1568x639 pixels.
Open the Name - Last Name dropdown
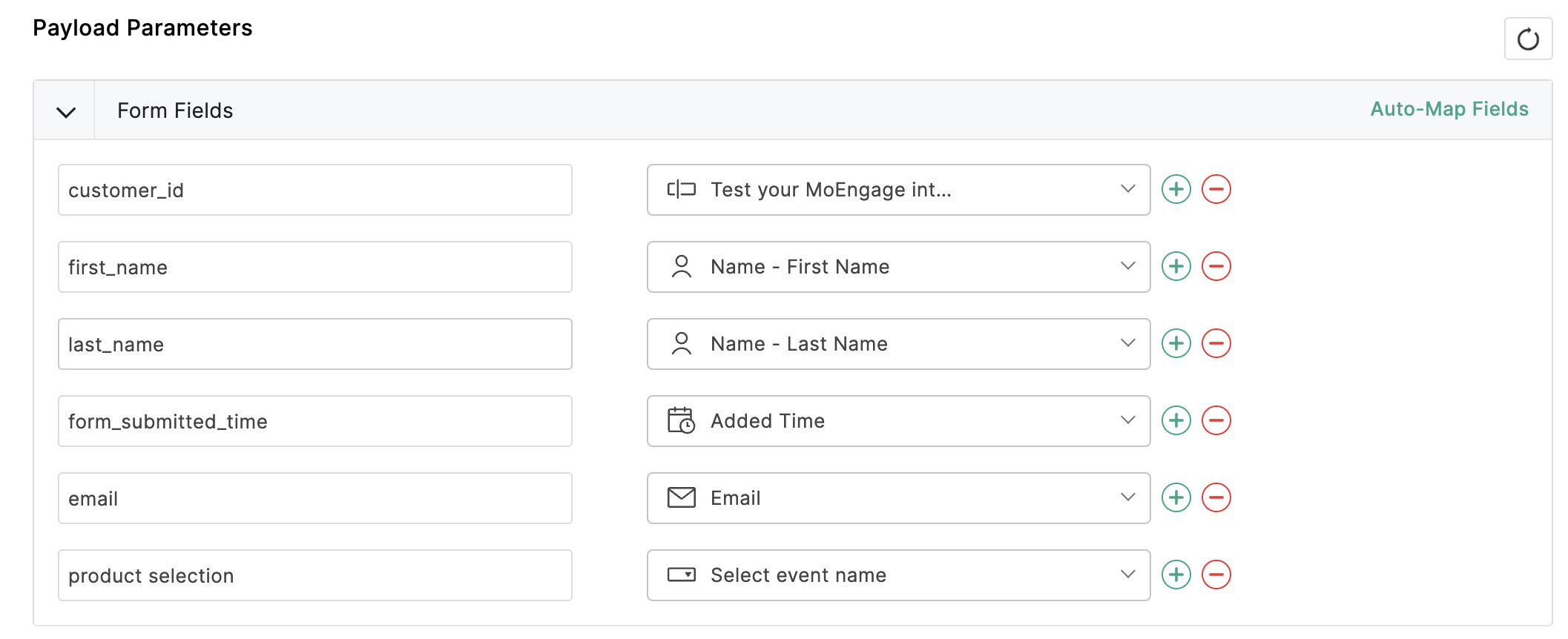pos(897,344)
